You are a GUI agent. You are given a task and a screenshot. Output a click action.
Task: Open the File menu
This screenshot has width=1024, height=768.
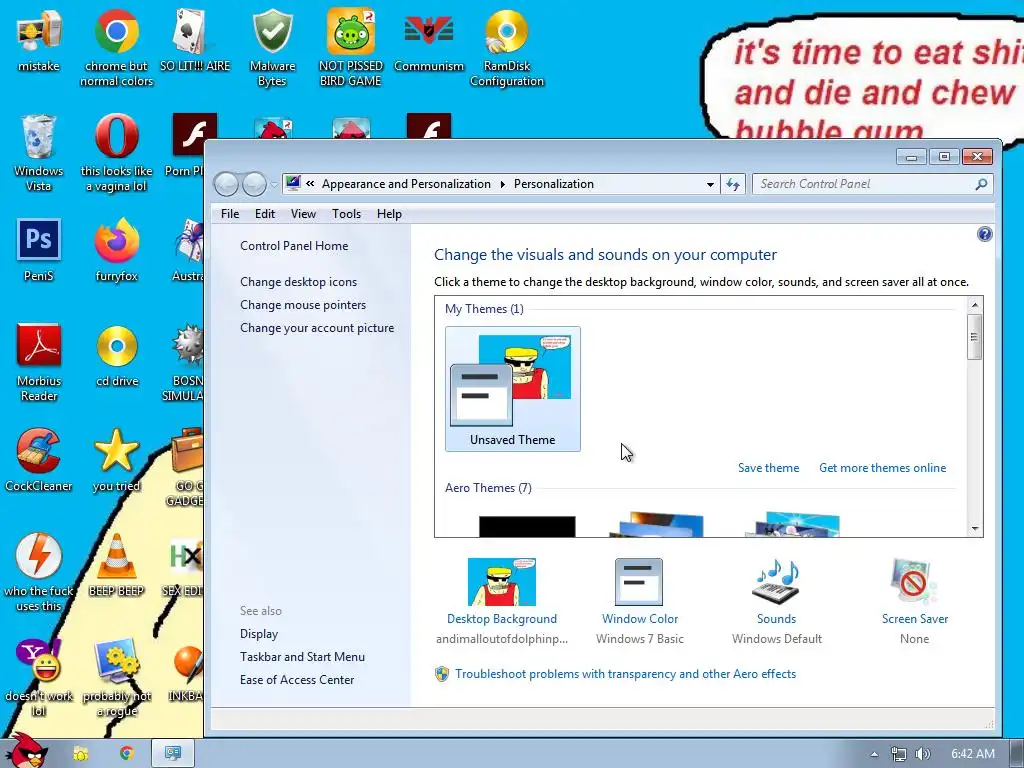[x=230, y=214]
